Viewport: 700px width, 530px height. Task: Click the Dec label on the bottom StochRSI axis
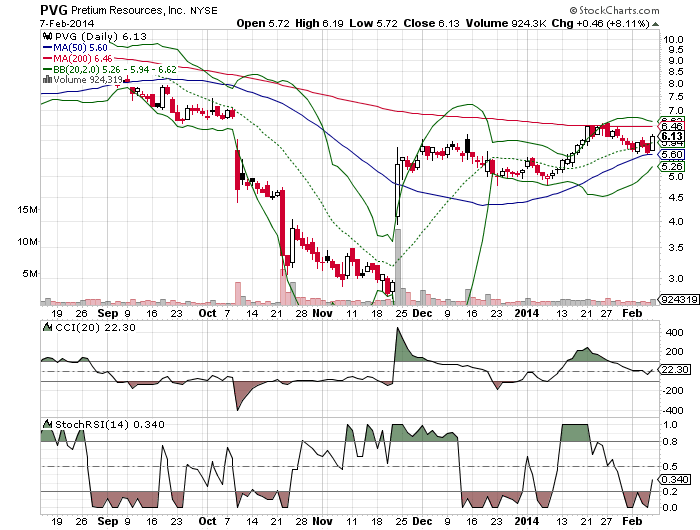(422, 521)
